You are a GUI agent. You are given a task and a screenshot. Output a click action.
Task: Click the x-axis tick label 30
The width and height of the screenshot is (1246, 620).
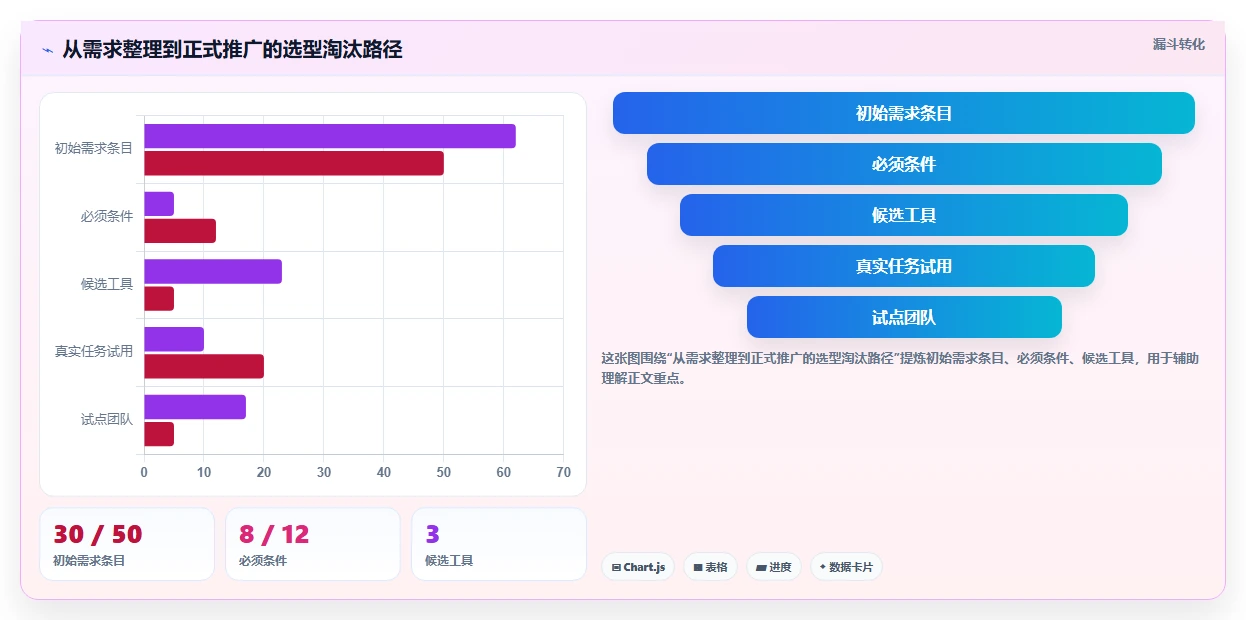click(324, 472)
